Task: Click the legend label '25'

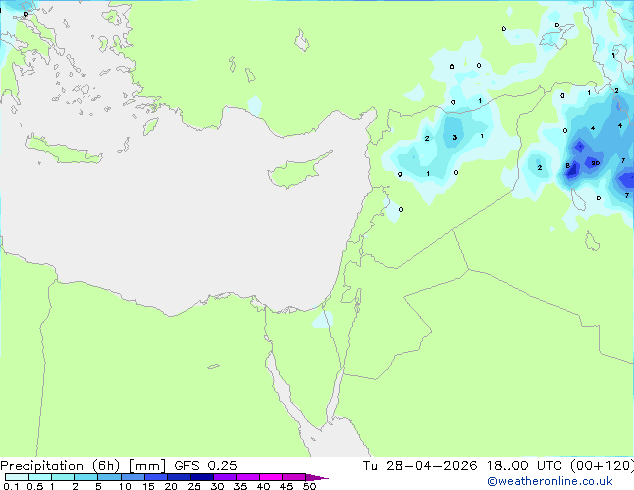Action: click(194, 486)
